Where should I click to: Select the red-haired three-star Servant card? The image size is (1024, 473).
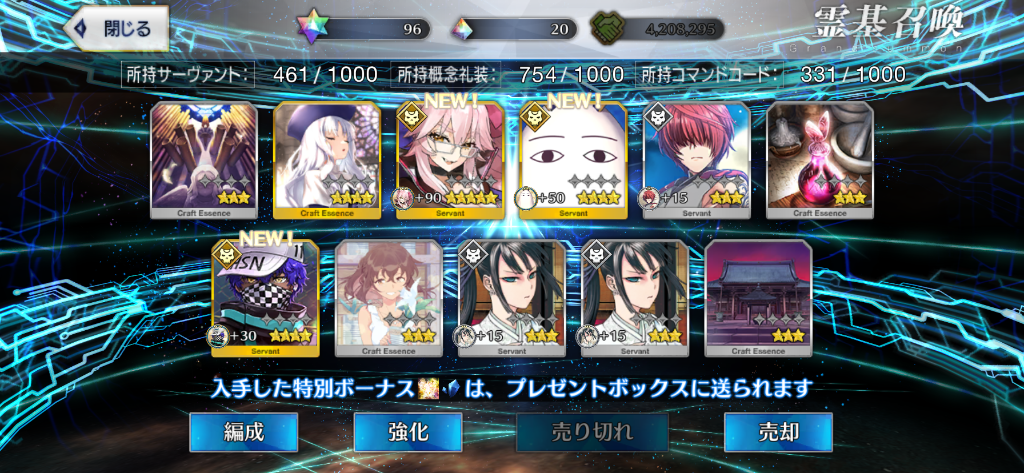click(697, 160)
